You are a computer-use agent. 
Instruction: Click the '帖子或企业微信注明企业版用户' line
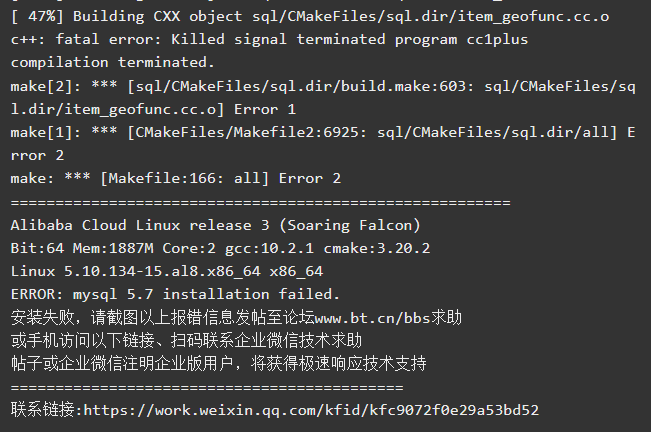point(218,364)
